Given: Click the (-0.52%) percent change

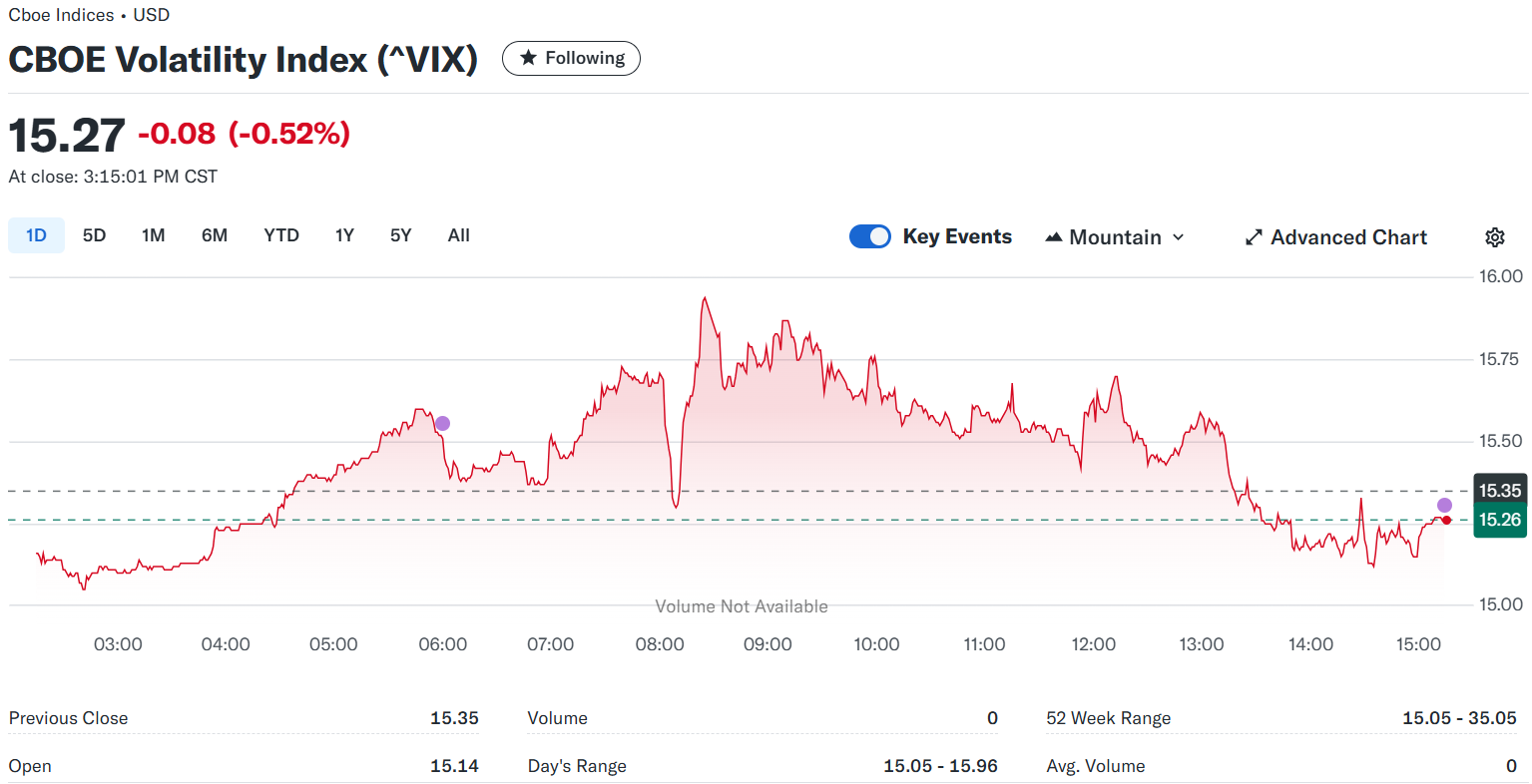Looking at the screenshot, I should click(289, 134).
